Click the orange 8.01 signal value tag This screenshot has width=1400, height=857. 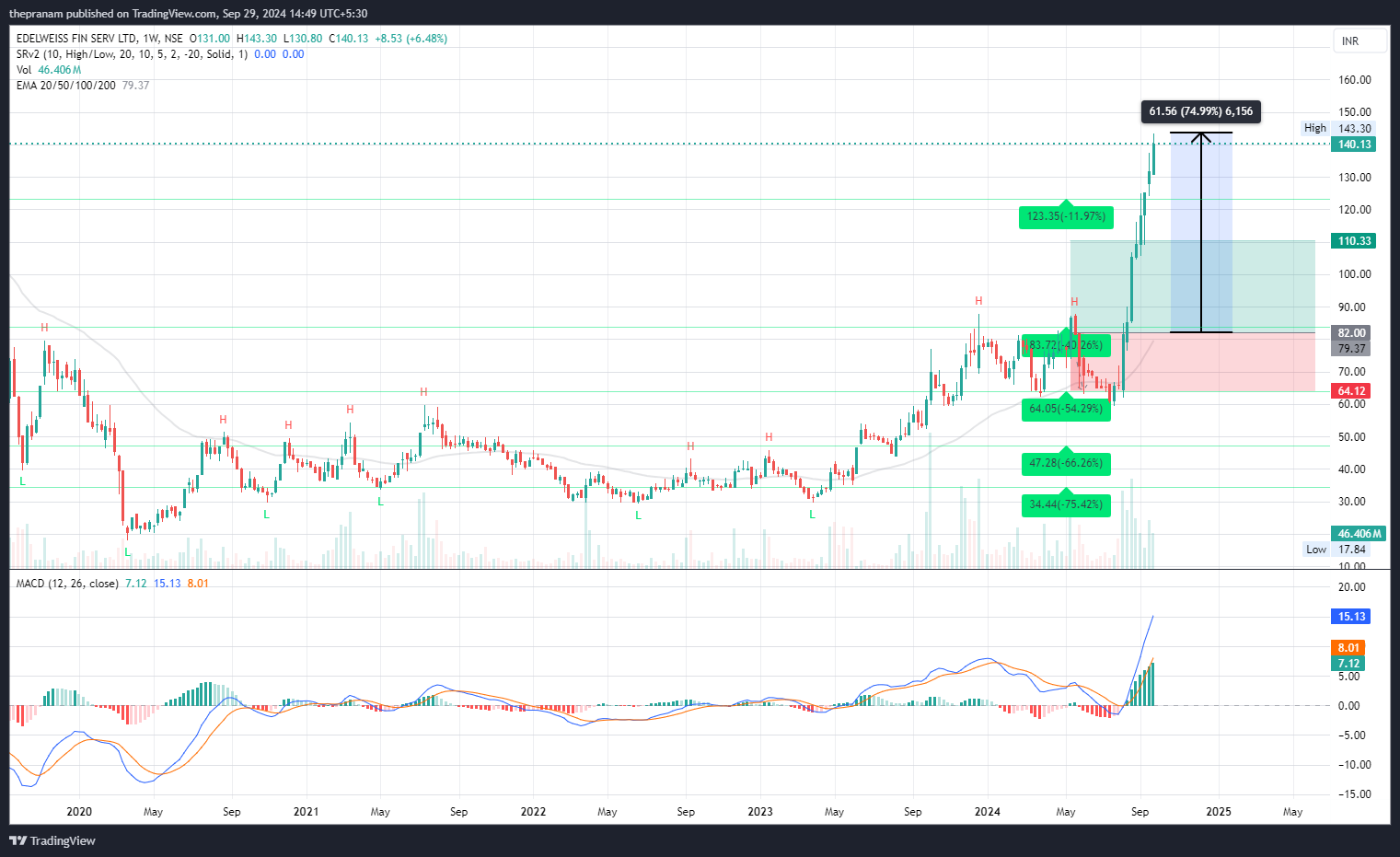point(1348,648)
